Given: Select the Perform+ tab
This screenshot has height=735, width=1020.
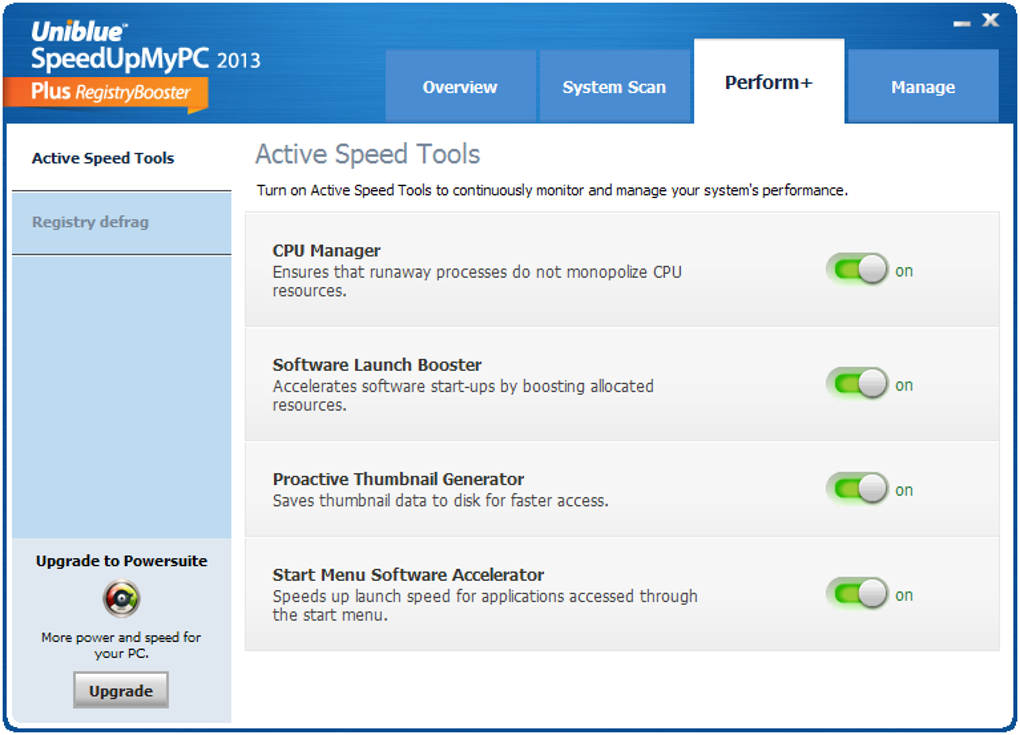Looking at the screenshot, I should coord(769,82).
